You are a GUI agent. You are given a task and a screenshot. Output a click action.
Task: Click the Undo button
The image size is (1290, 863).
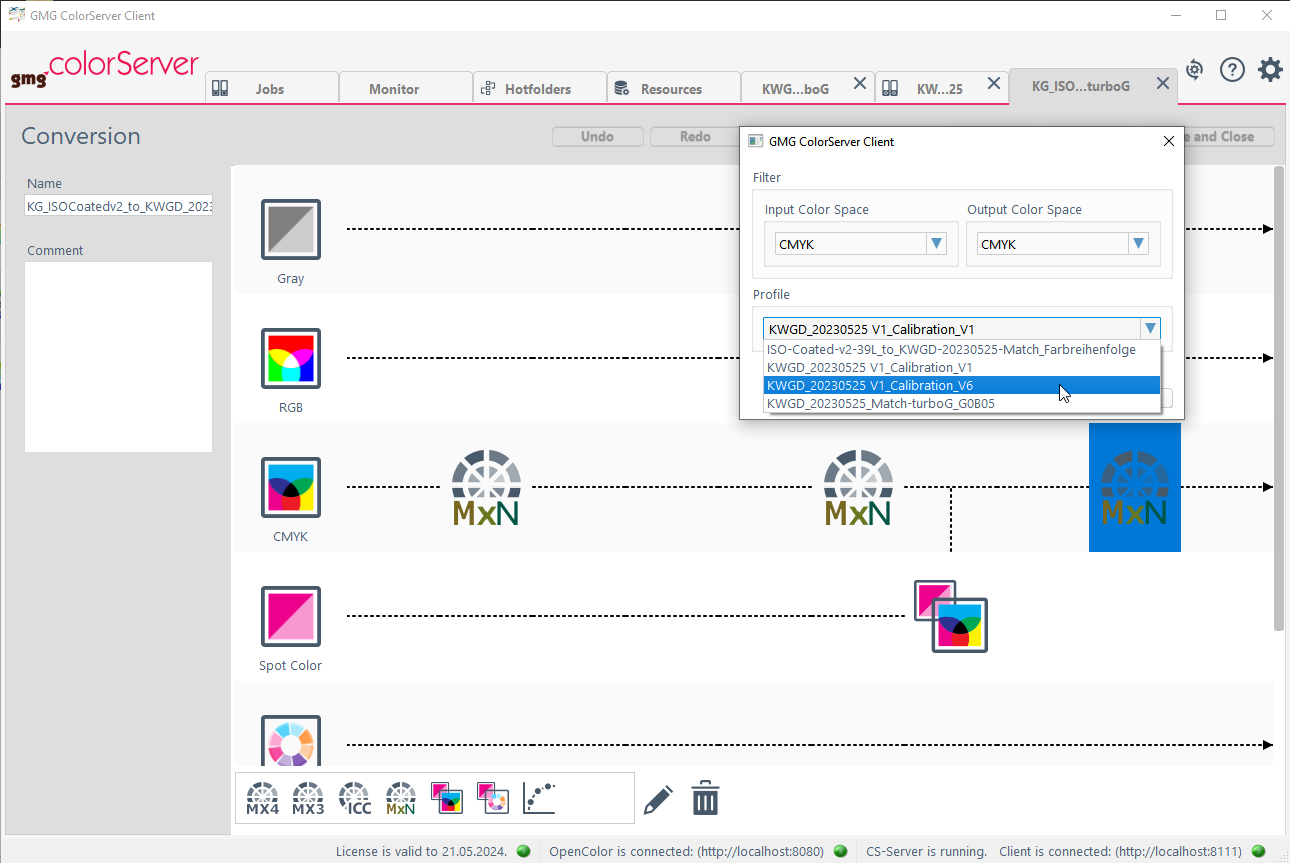[x=598, y=137]
